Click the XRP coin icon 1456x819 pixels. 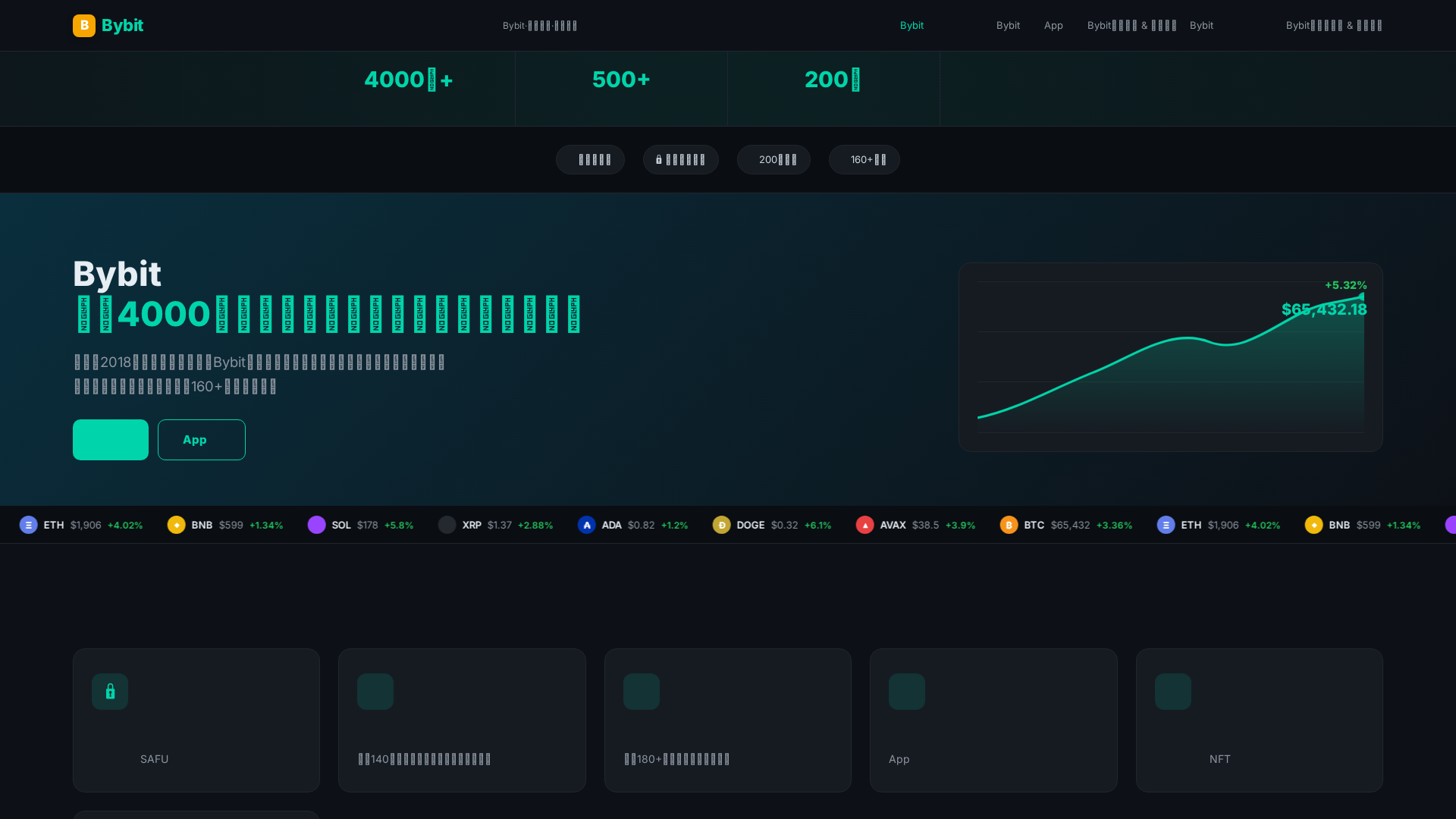click(x=446, y=525)
